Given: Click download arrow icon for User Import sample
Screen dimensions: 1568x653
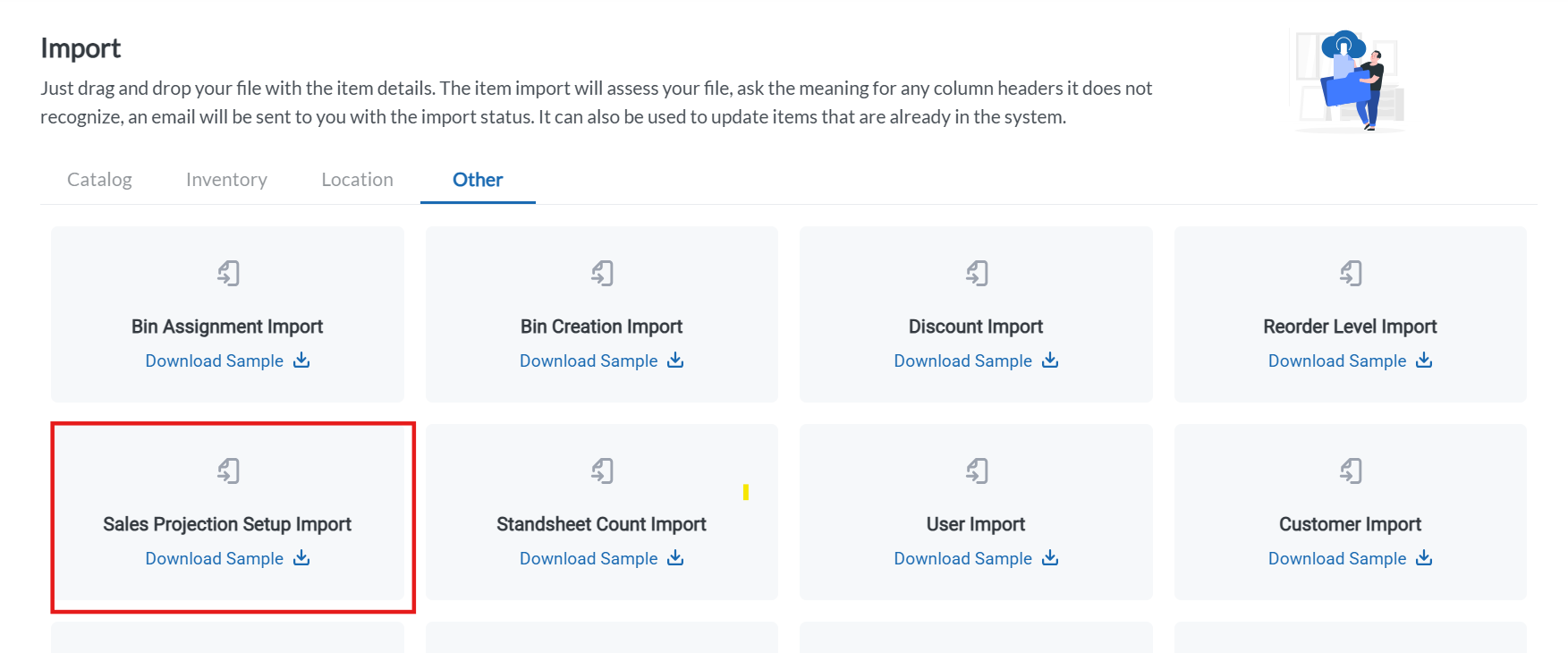Looking at the screenshot, I should (1050, 557).
